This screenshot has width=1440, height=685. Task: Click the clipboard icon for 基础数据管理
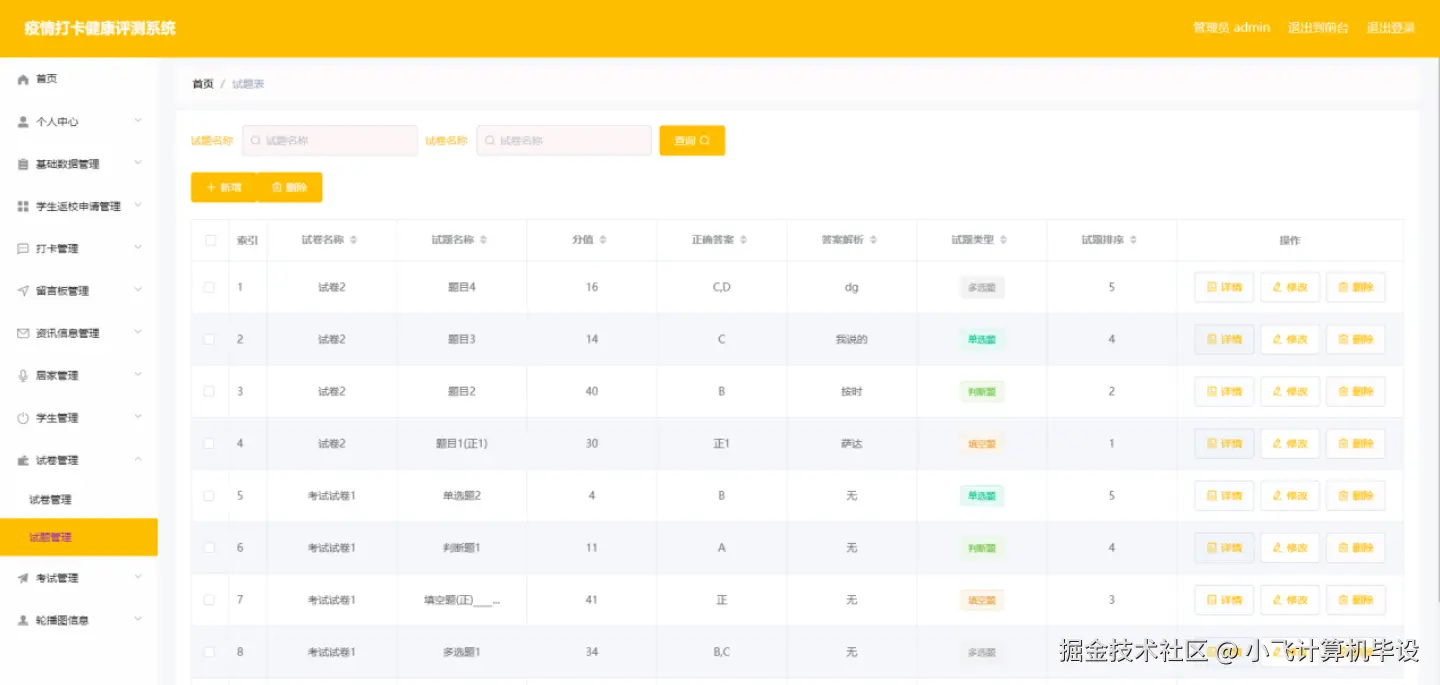[x=23, y=164]
